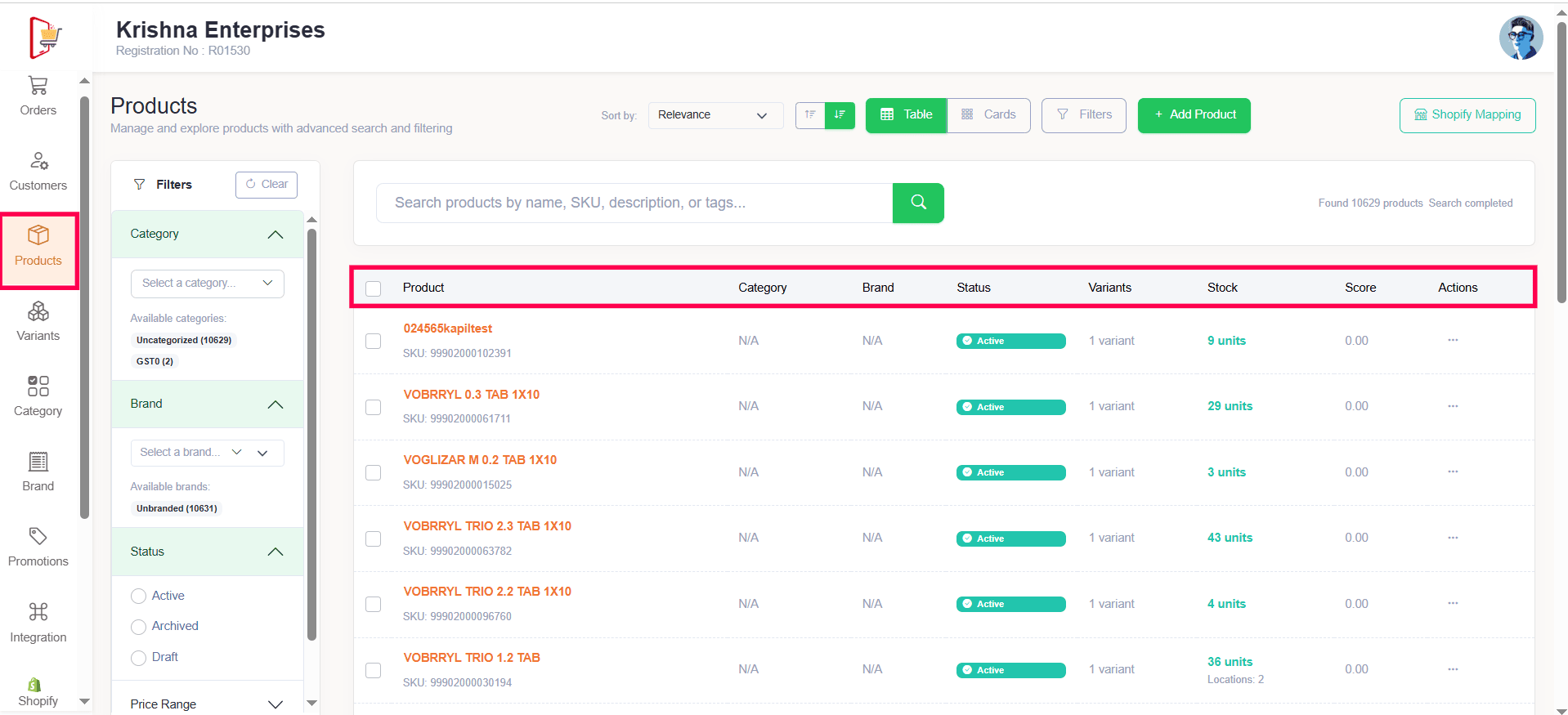
Task: Click the green search magnifier button
Action: (918, 203)
